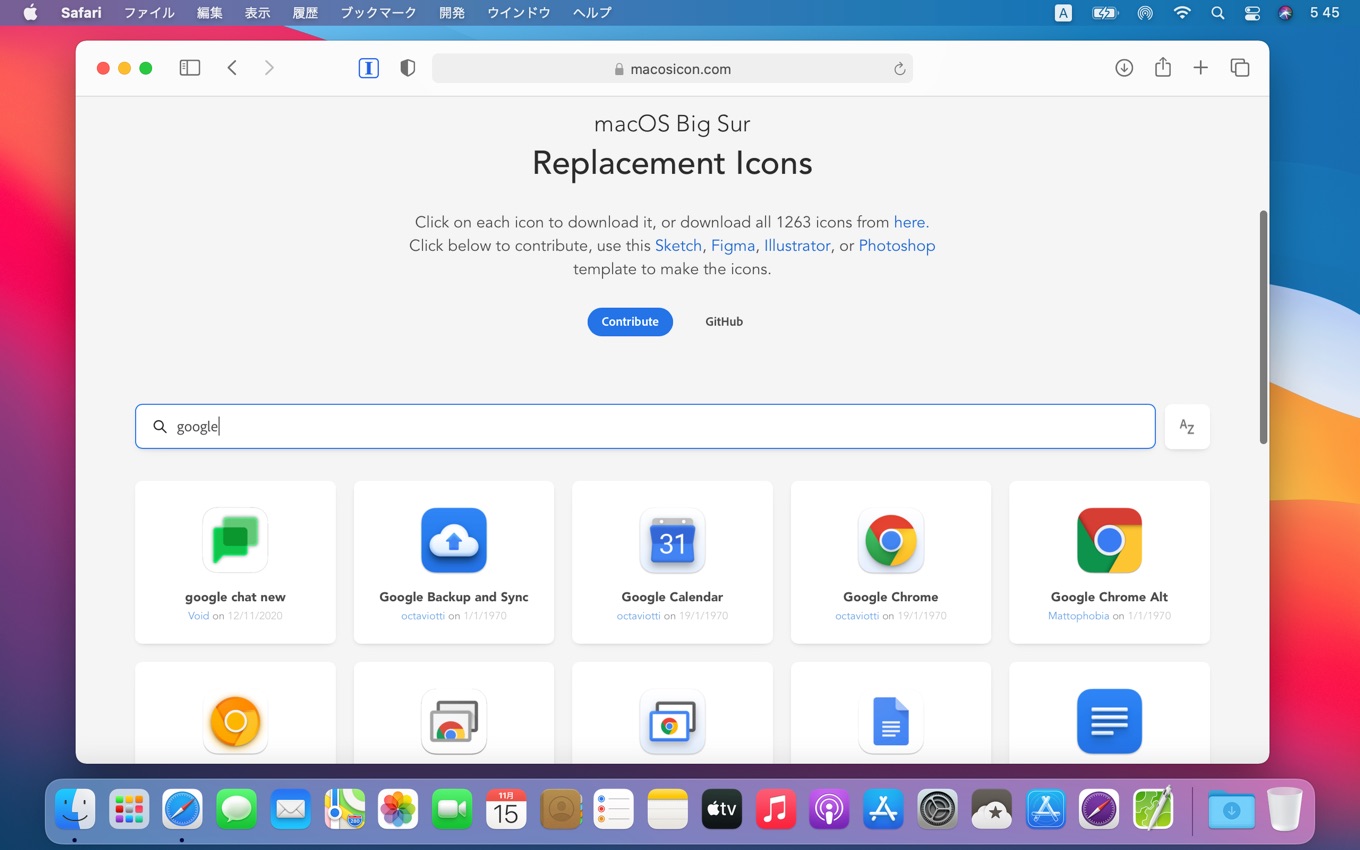Viewport: 1360px width, 850px height.
Task: Open the Trash in the Dock
Action: [x=1285, y=809]
